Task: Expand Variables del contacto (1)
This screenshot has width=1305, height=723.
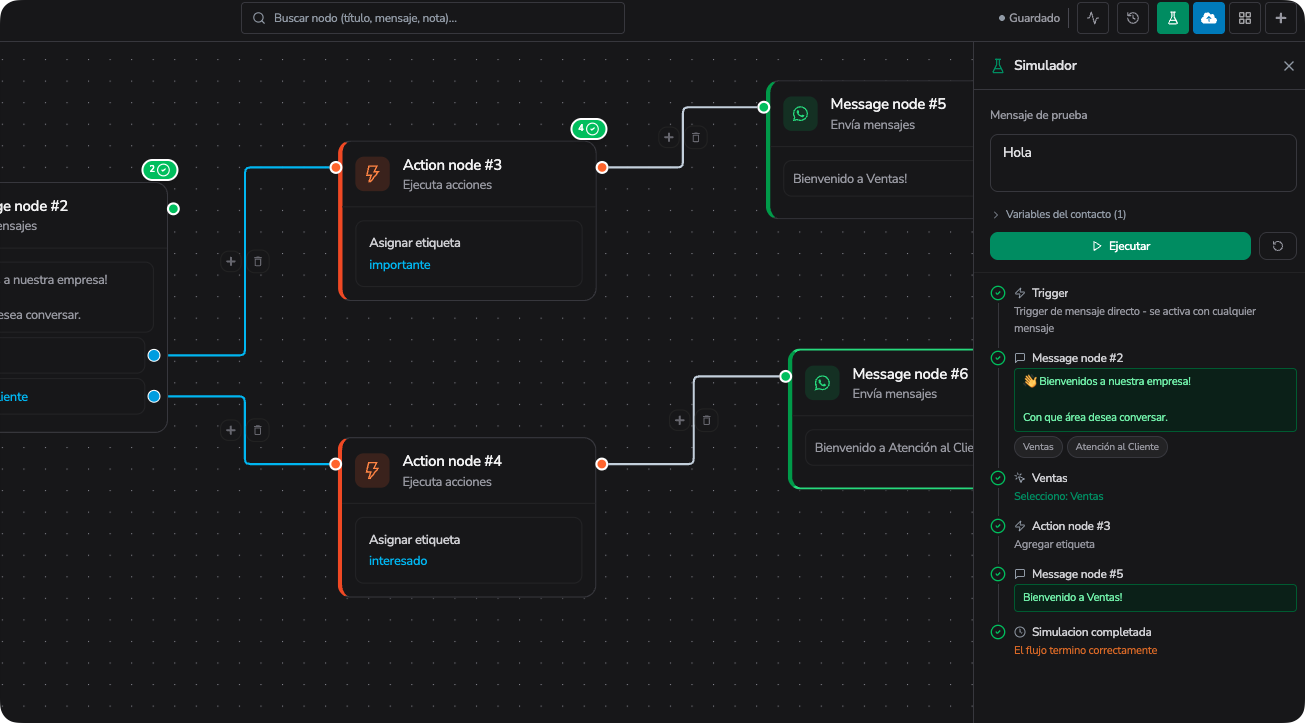Action: [1058, 214]
